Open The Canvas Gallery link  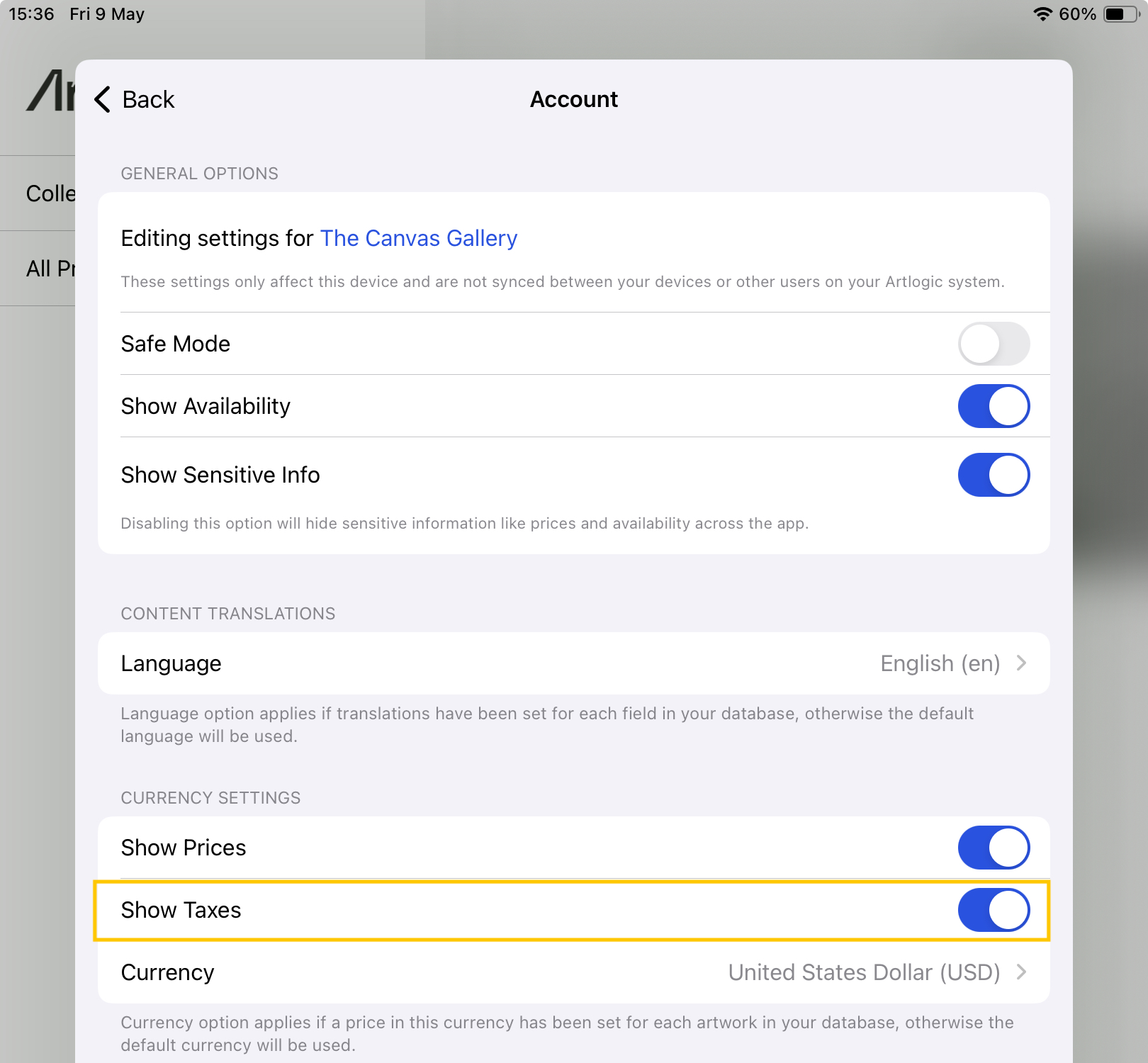[x=419, y=238]
